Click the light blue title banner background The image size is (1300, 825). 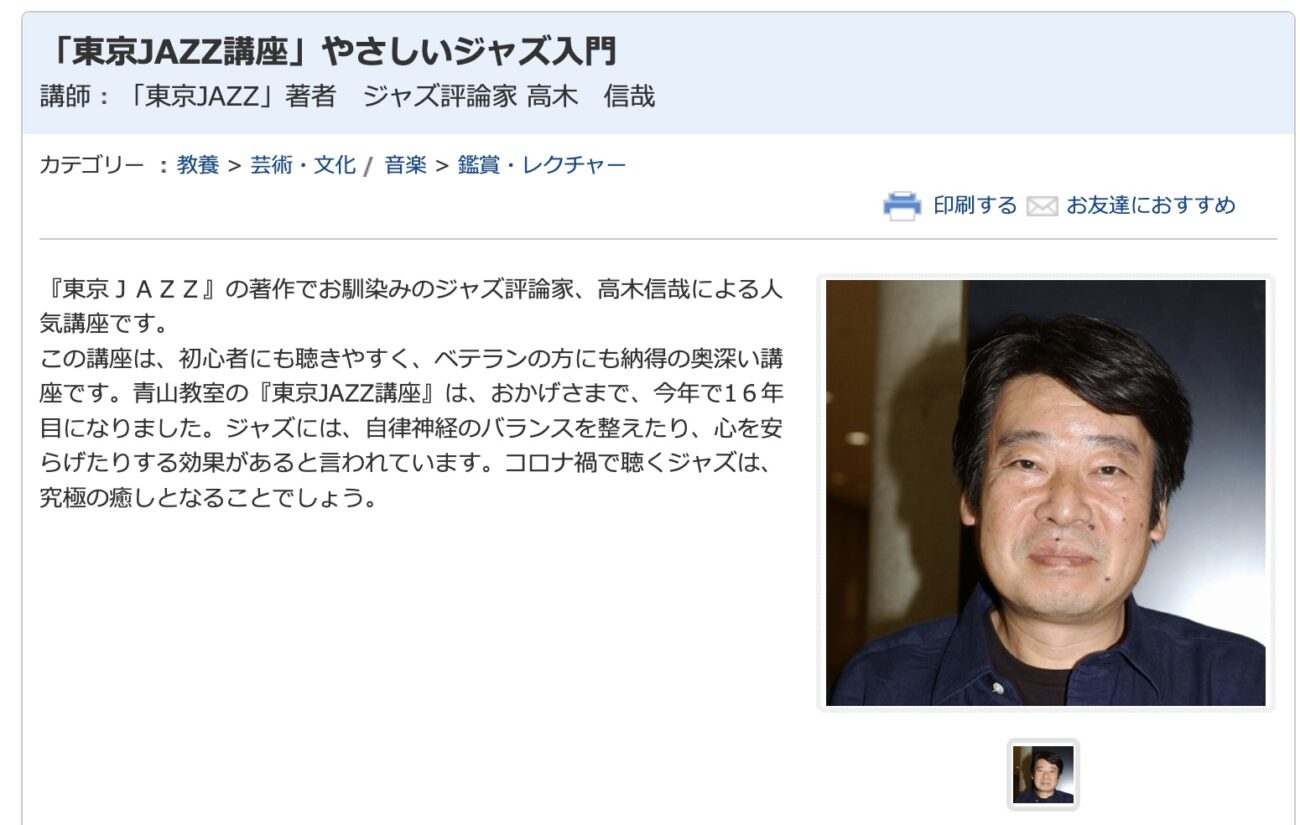click(x=950, y=73)
